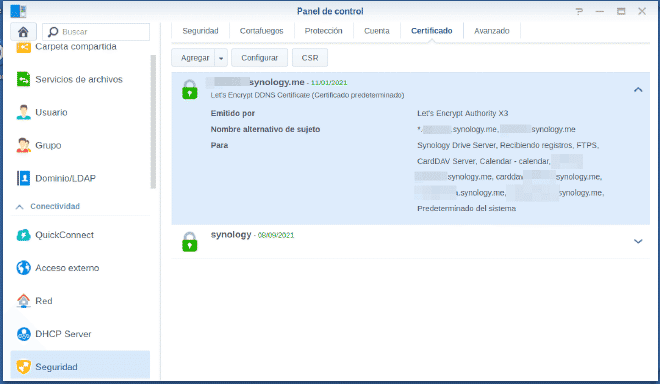Open the Protección tab
Viewport: 660px width, 384px height.
pos(323,31)
